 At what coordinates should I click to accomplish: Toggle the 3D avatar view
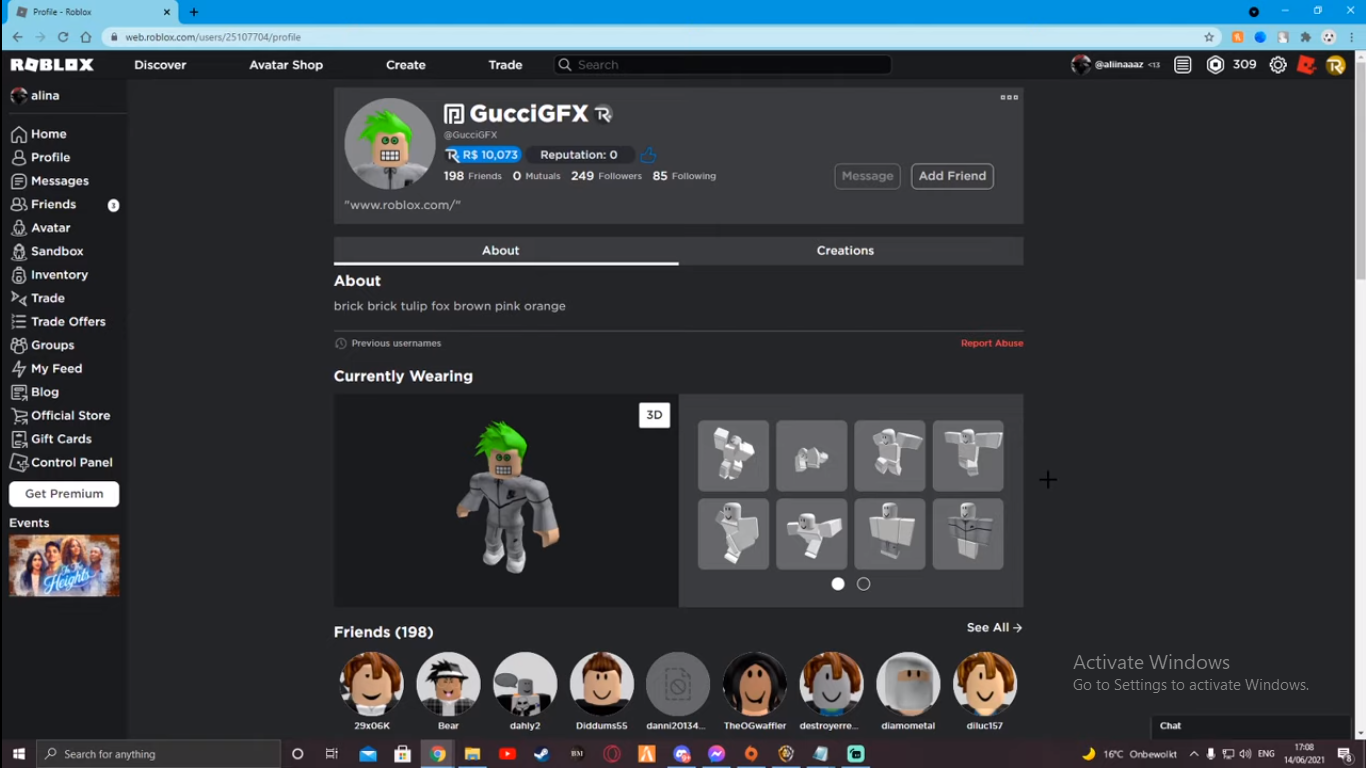654,415
